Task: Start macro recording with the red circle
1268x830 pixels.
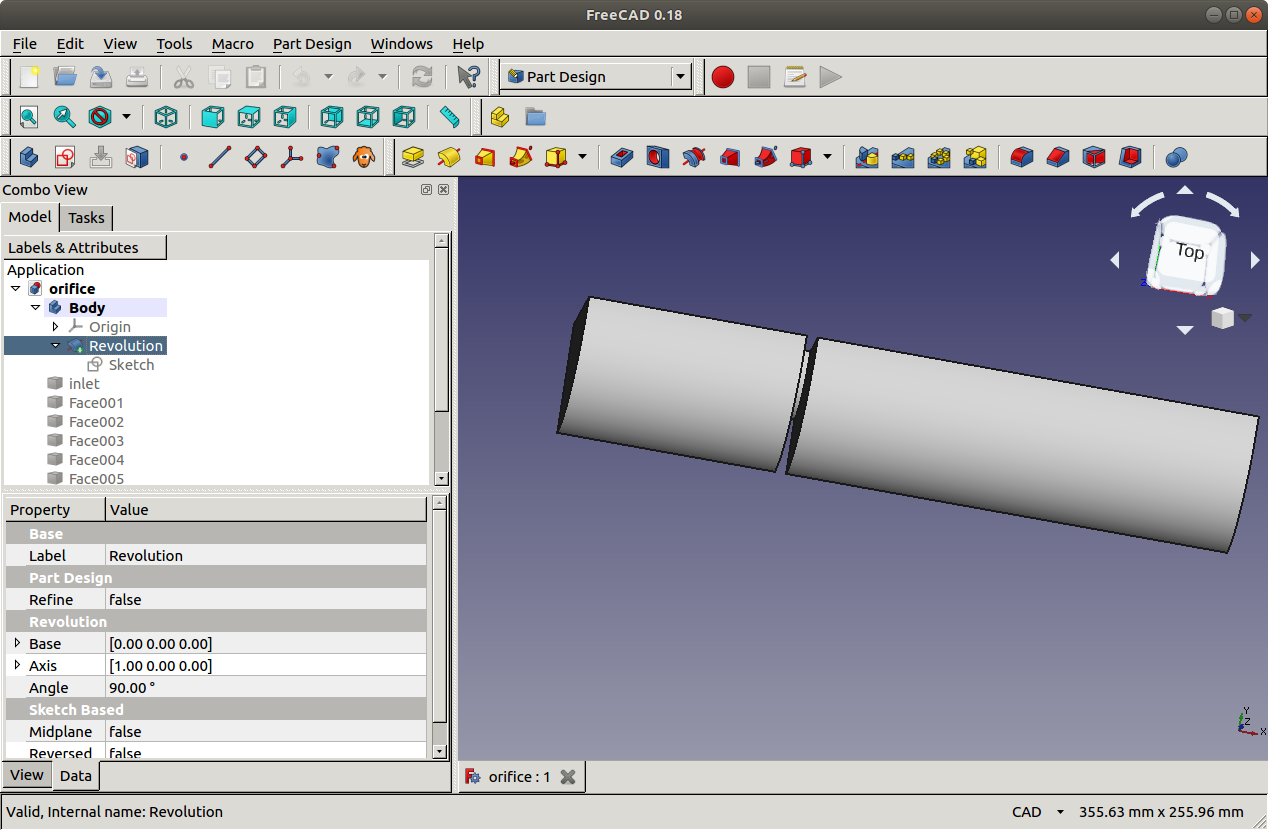Action: point(722,77)
